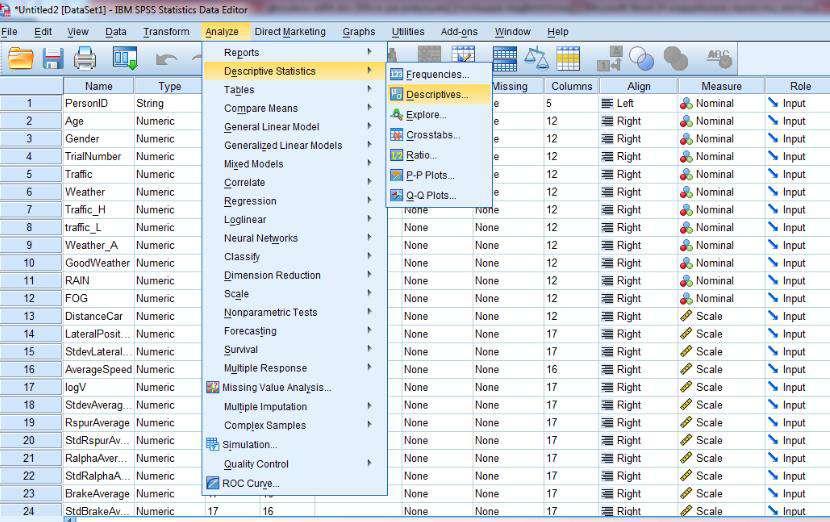This screenshot has height=522, width=830.
Task: Expand the Regression submenu
Action: coord(294,201)
